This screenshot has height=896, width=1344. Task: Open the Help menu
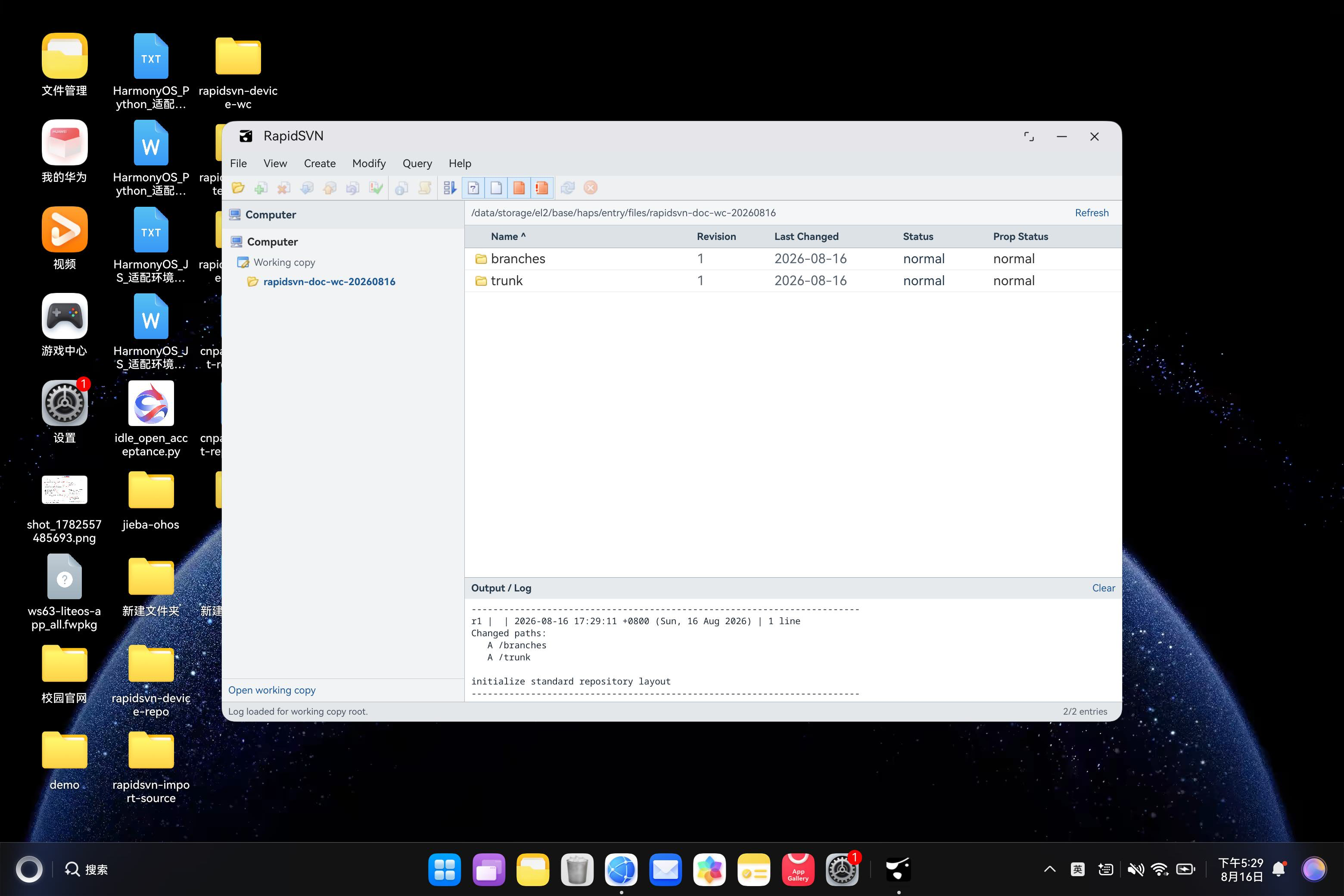pos(460,163)
